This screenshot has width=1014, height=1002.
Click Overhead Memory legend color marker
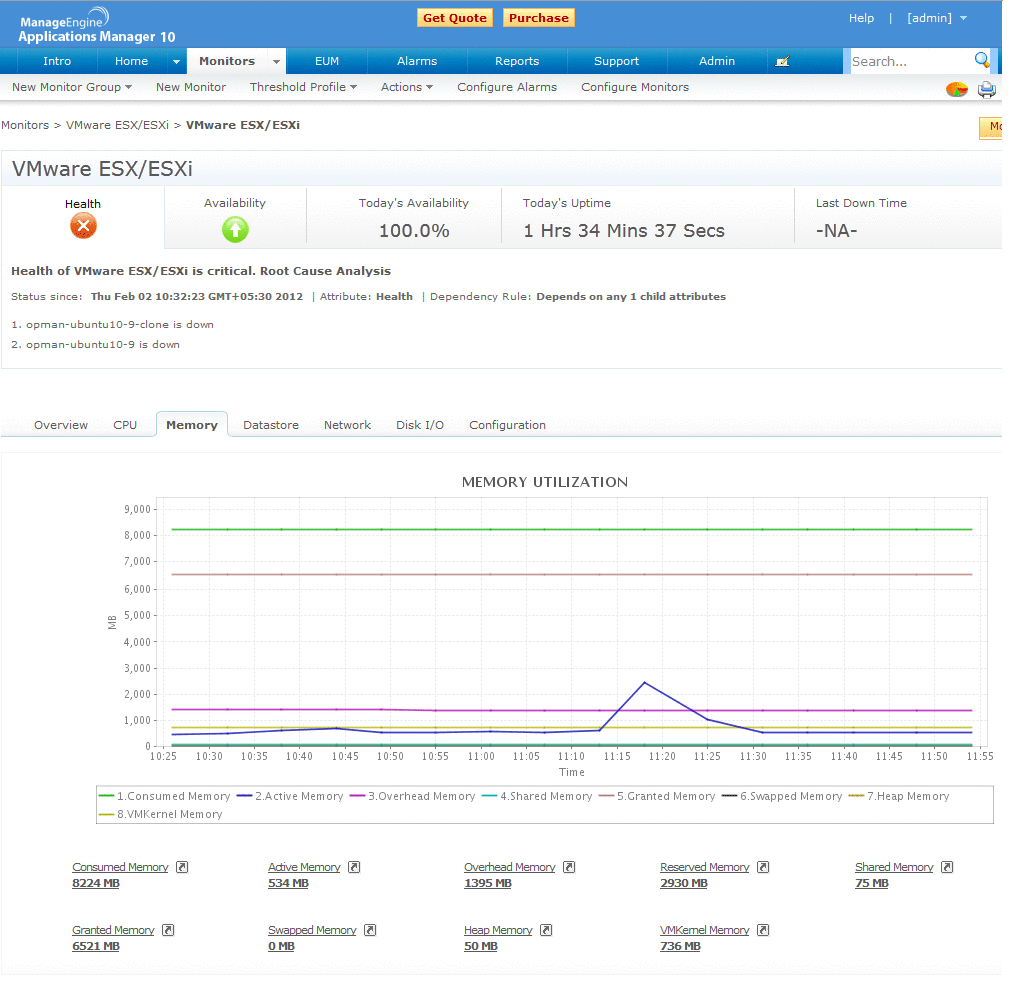(x=358, y=796)
